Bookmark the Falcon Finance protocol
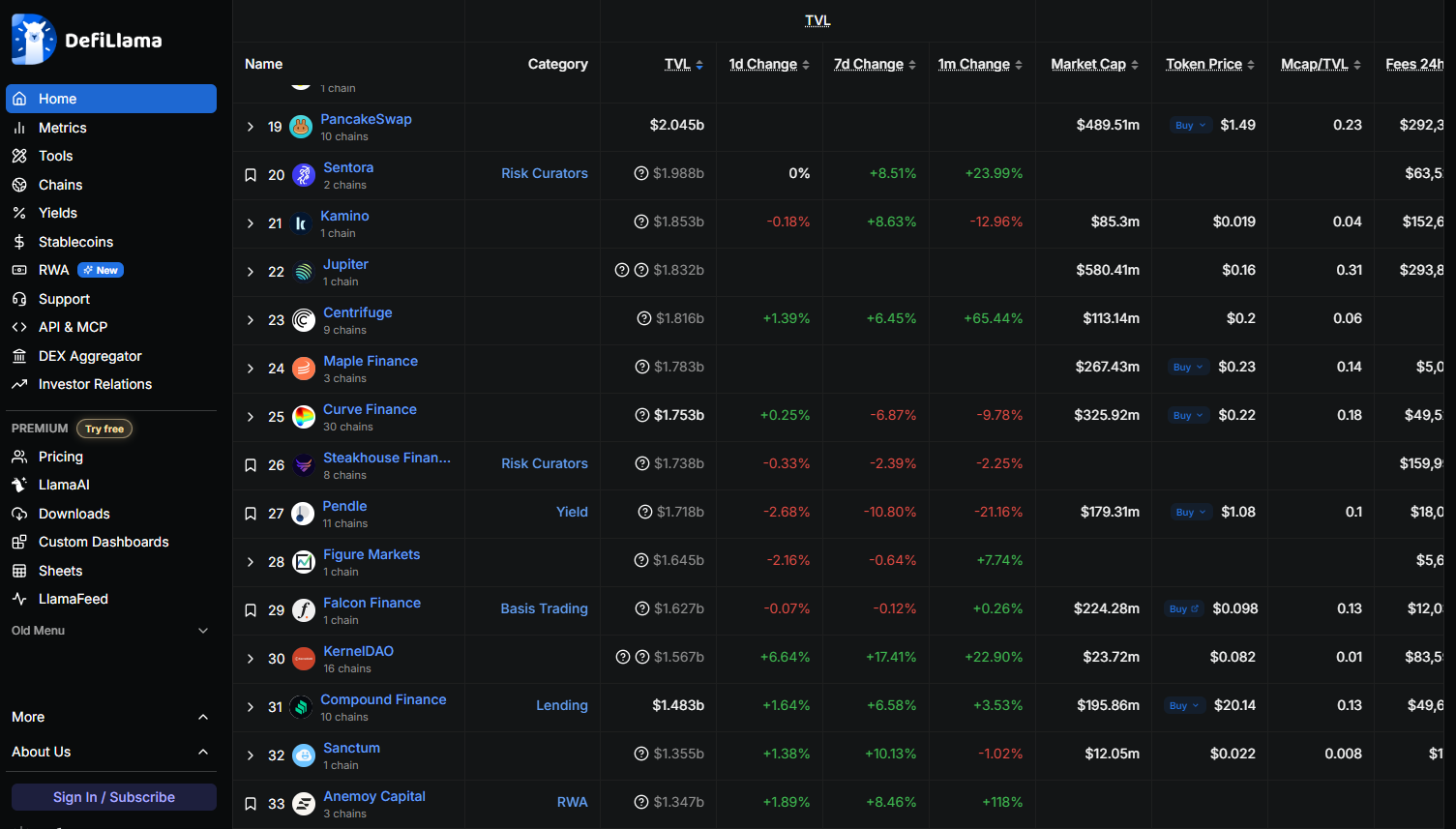The image size is (1456, 829). click(251, 610)
